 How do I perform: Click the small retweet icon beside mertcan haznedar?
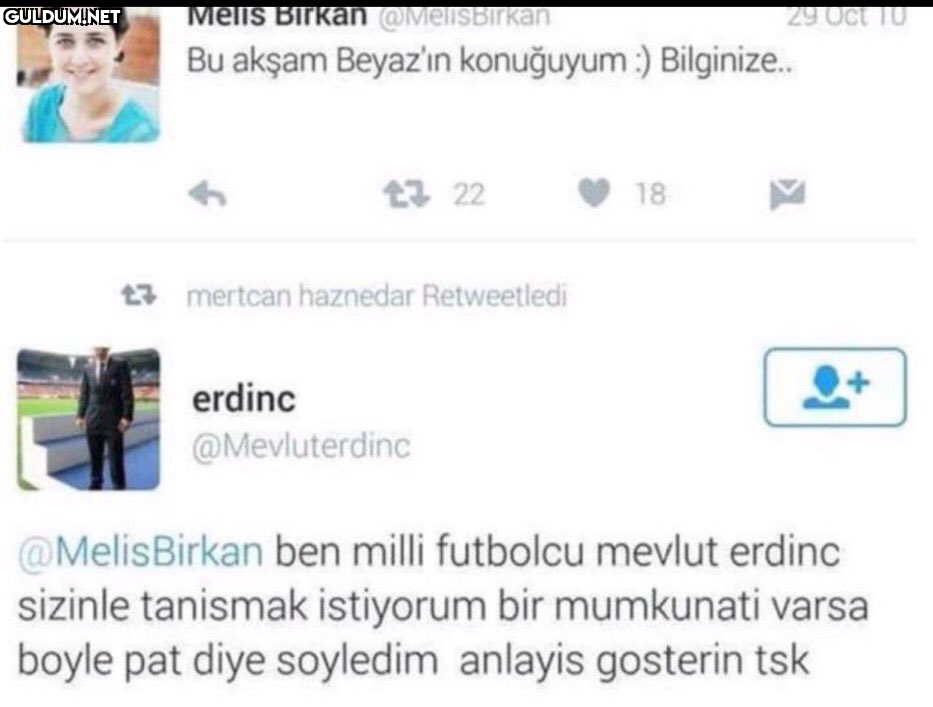point(139,295)
